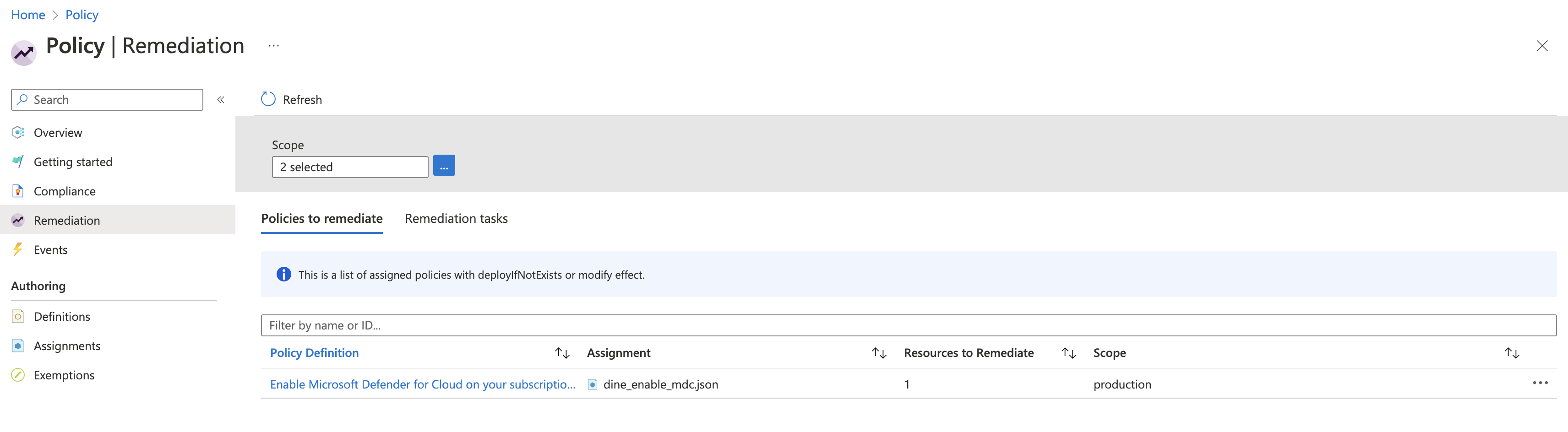This screenshot has height=432, width=1568.
Task: Open Exemptions under Authoring
Action: (x=64, y=375)
